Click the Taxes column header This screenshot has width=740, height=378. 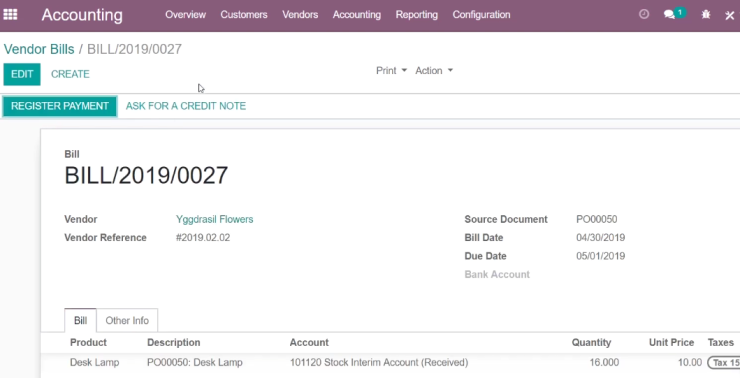click(721, 343)
